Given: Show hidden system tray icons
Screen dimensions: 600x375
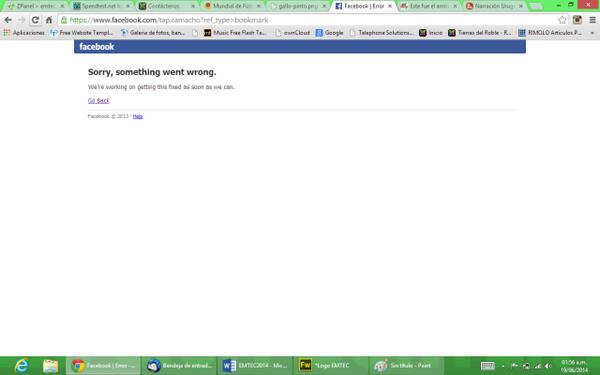Looking at the screenshot, I should click(503, 366).
